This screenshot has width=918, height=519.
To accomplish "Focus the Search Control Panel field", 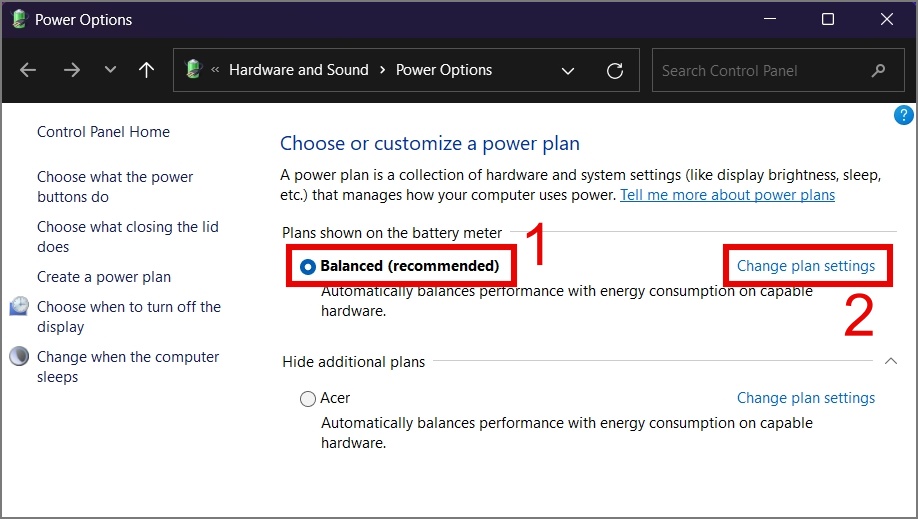I will pos(778,70).
